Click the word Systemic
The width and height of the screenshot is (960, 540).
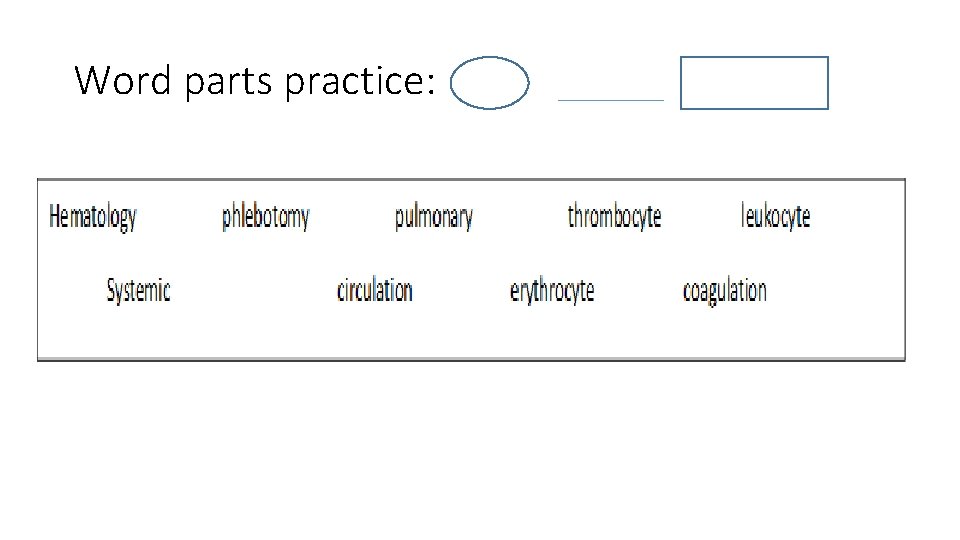(138, 291)
